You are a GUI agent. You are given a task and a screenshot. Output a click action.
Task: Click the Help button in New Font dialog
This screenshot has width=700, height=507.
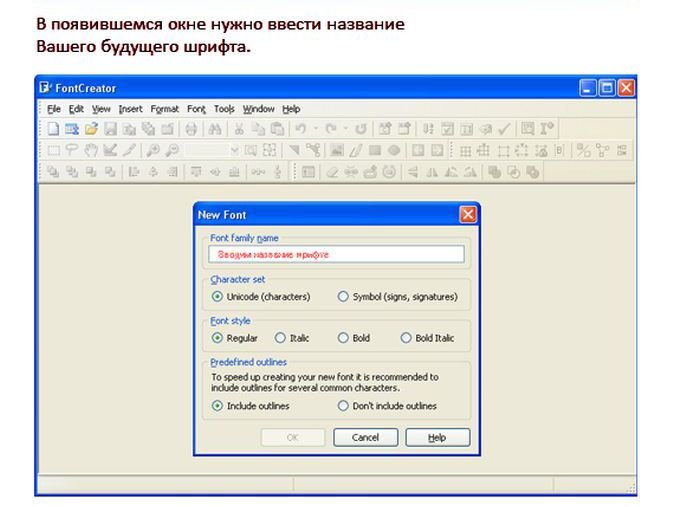[x=437, y=438]
